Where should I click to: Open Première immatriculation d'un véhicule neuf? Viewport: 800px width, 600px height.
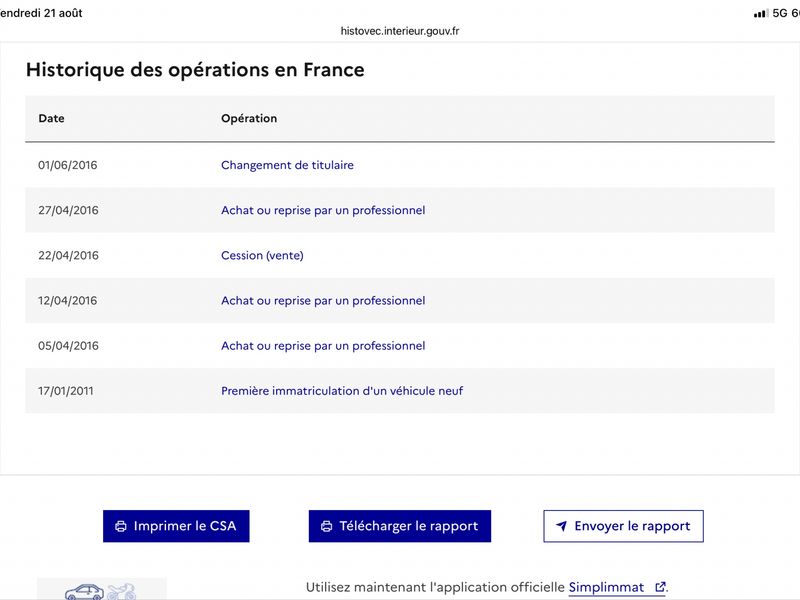(x=342, y=391)
